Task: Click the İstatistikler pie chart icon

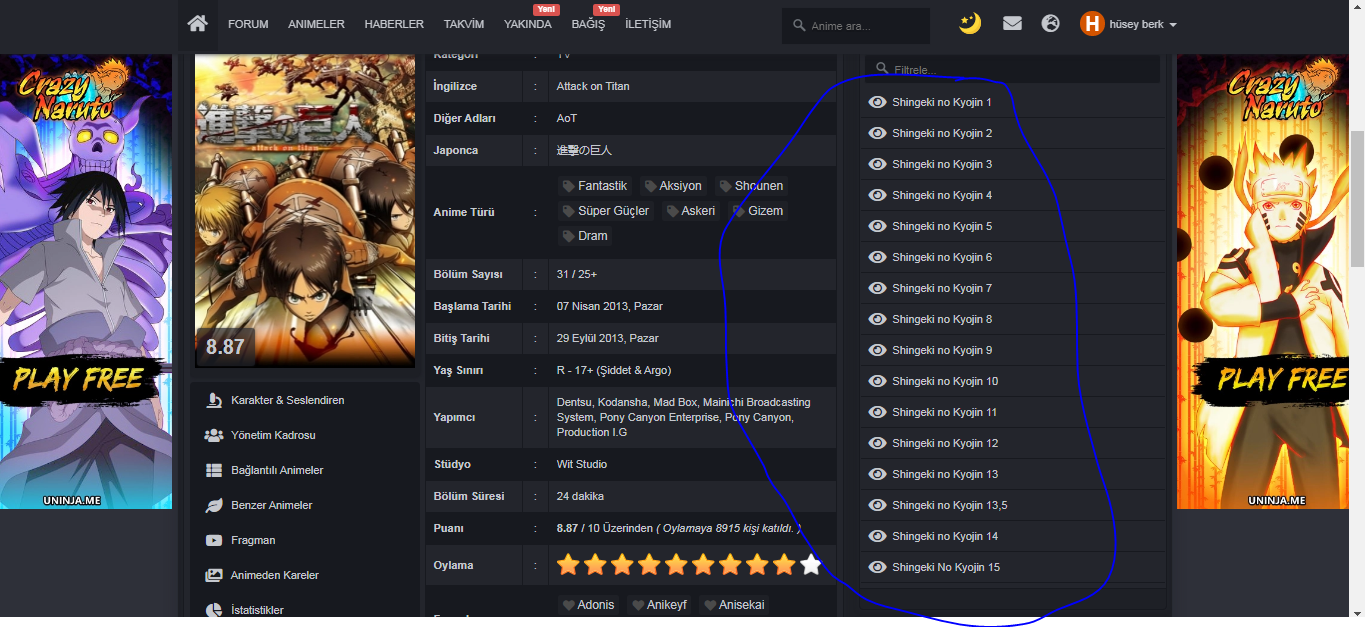Action: click(x=213, y=610)
